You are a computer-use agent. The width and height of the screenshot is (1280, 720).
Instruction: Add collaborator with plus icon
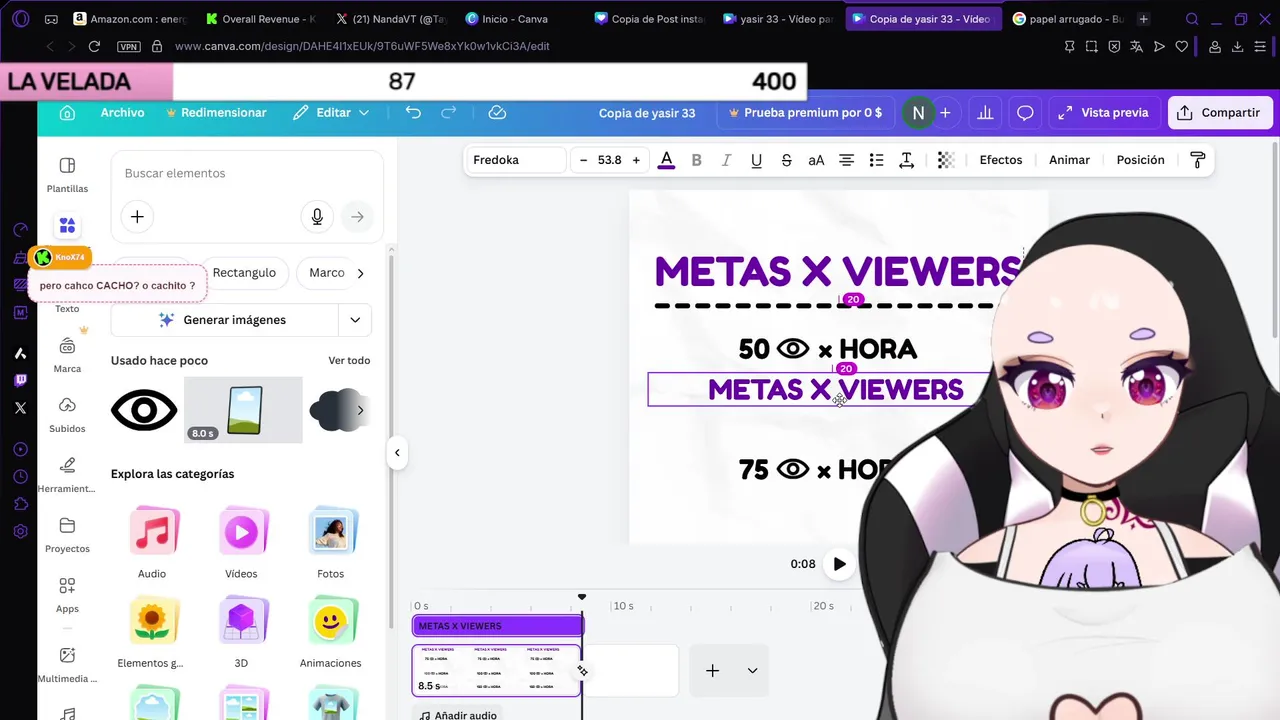click(x=945, y=113)
